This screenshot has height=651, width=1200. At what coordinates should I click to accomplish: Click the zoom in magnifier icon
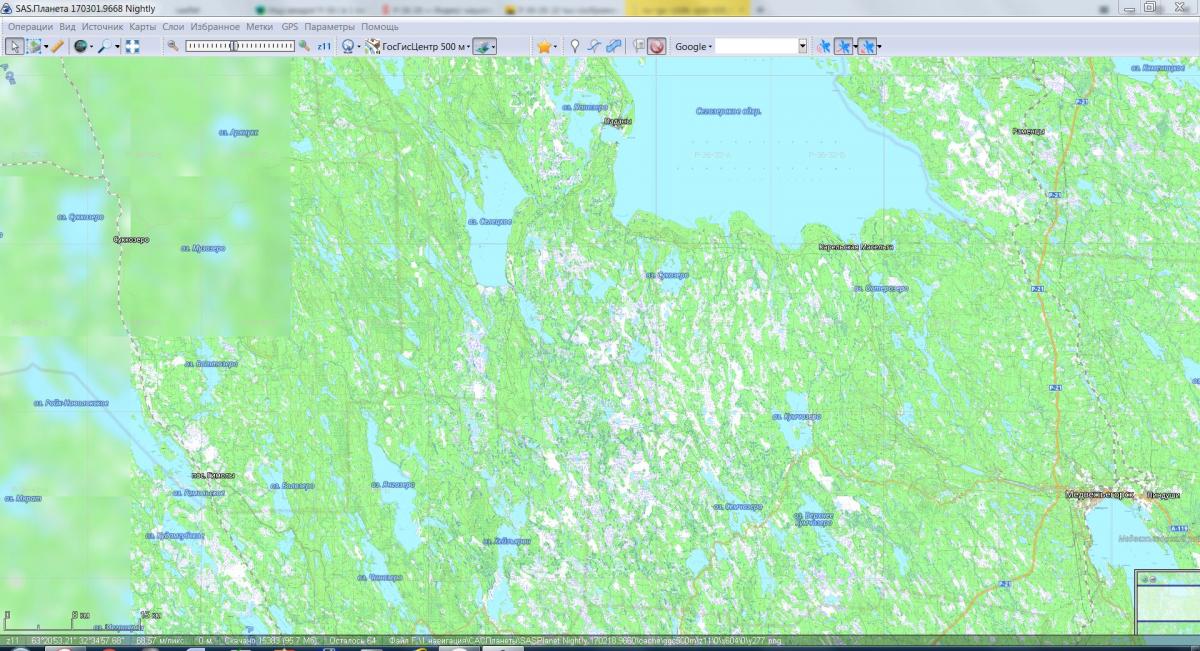coord(304,46)
